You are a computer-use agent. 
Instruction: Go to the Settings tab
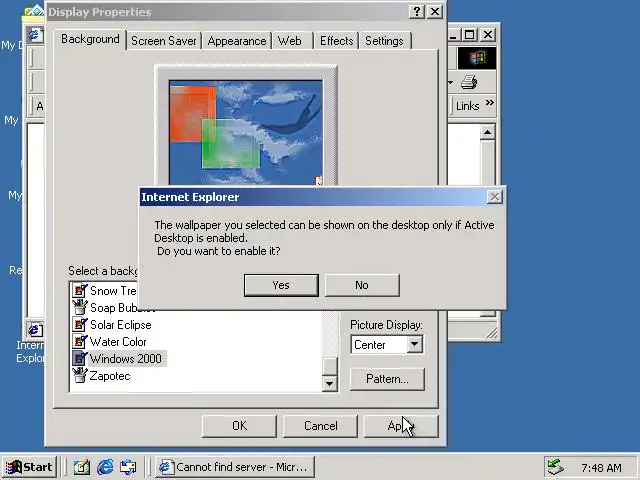pos(384,41)
